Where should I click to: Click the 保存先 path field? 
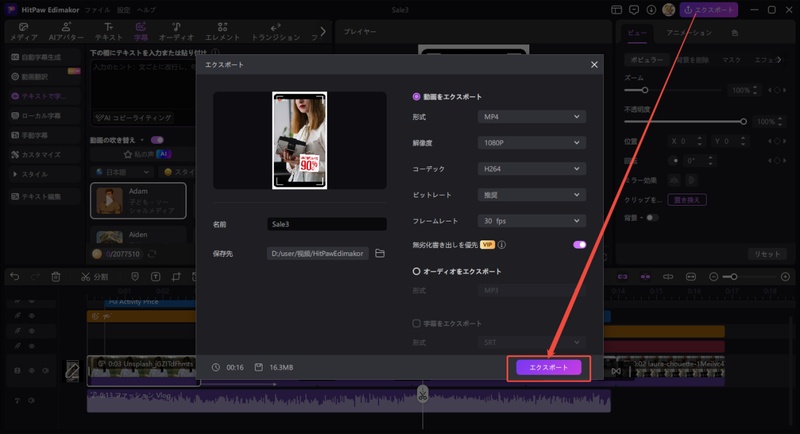(x=317, y=253)
